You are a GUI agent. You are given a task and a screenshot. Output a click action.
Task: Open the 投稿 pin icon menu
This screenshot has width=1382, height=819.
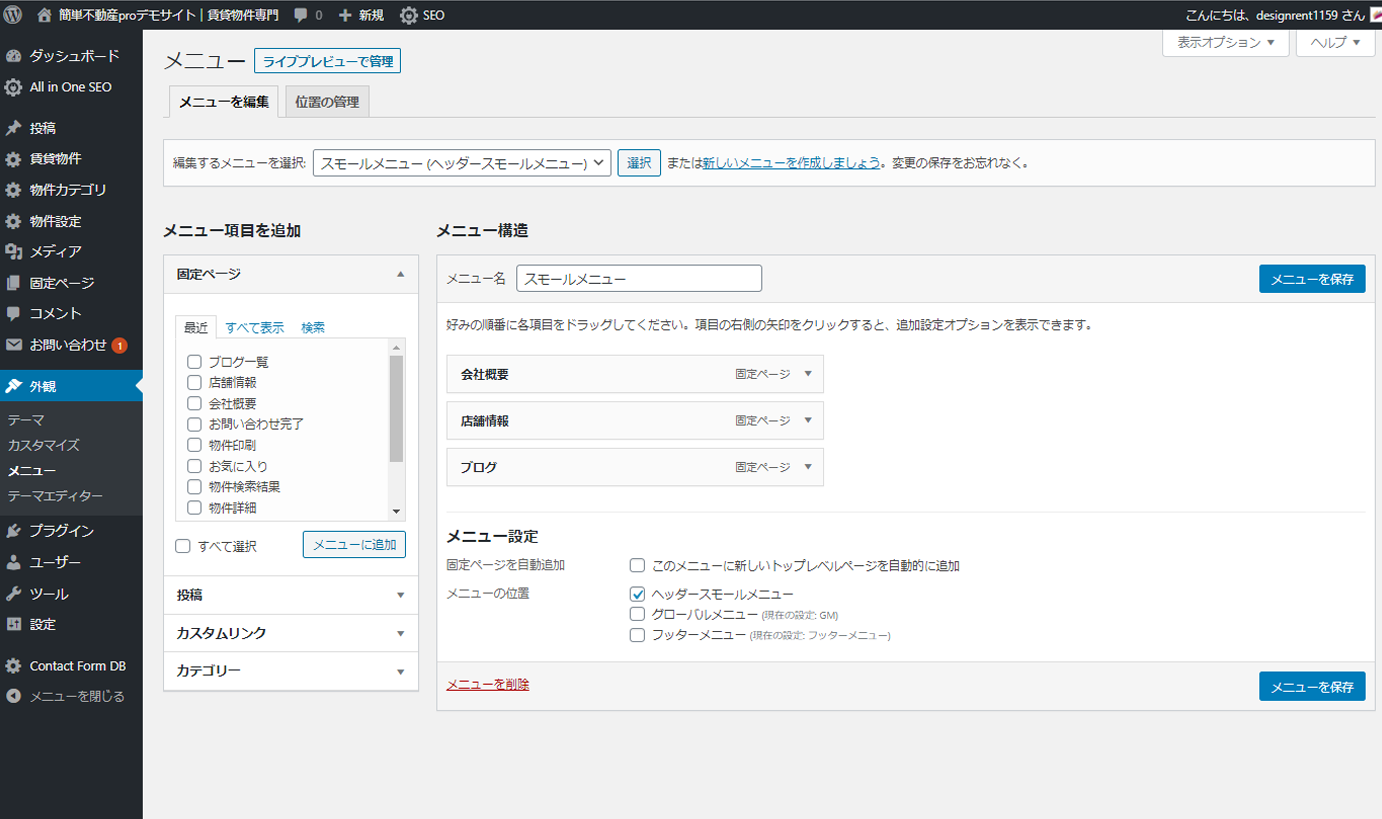click(x=13, y=128)
